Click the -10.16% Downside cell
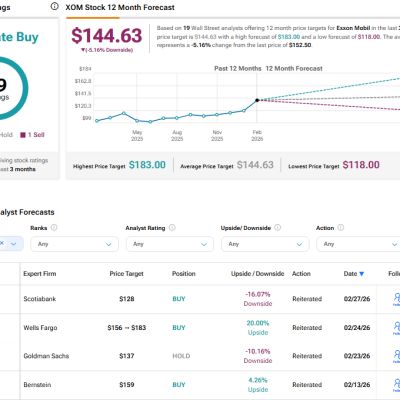Image resolution: width=400 pixels, height=400 pixels. coord(258,356)
